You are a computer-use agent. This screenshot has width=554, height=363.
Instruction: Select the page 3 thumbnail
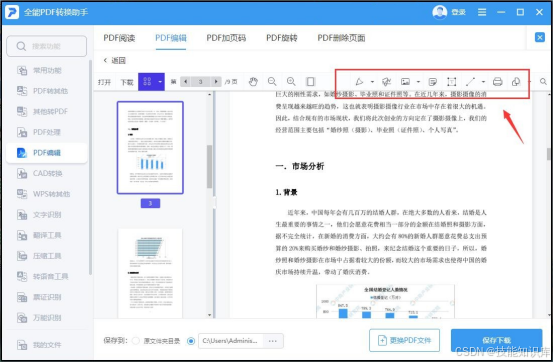[x=150, y=147]
